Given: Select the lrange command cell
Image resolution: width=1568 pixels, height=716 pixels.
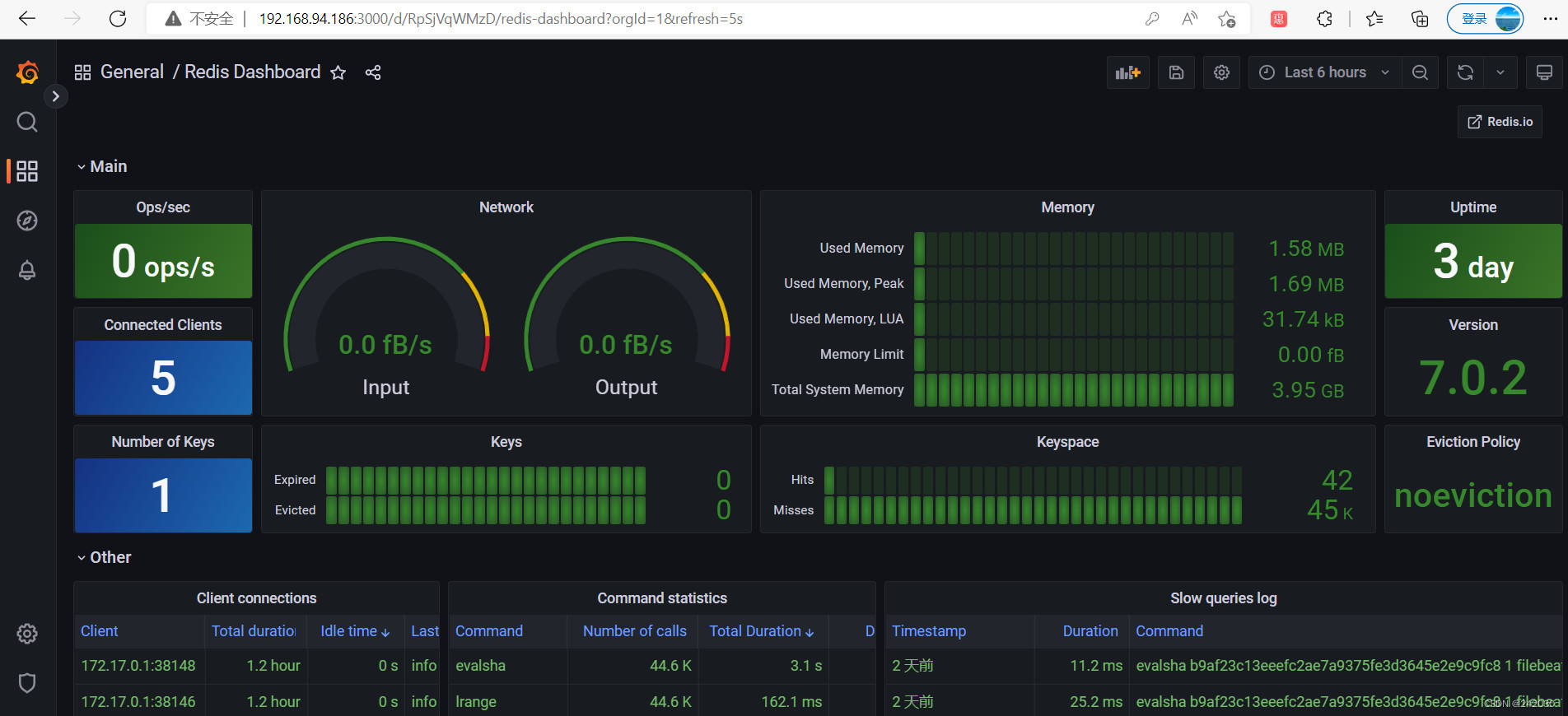Looking at the screenshot, I should pyautogui.click(x=507, y=702).
